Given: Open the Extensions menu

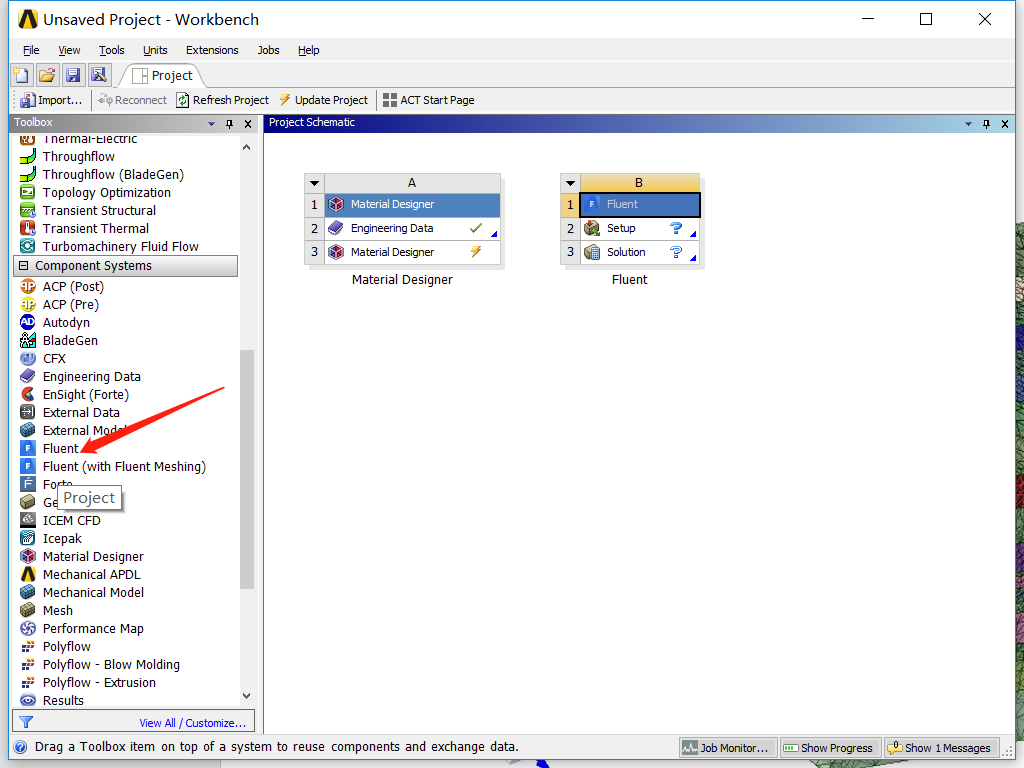Looking at the screenshot, I should [212, 50].
